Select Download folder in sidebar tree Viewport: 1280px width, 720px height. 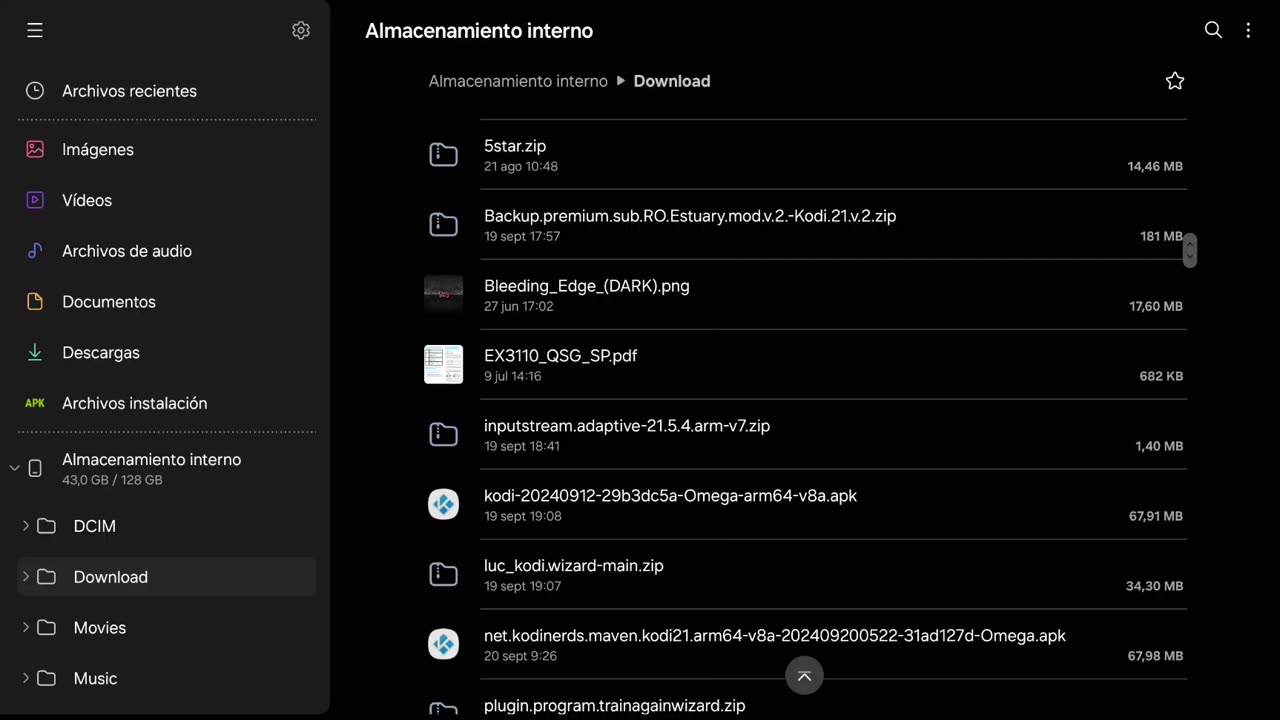166,577
